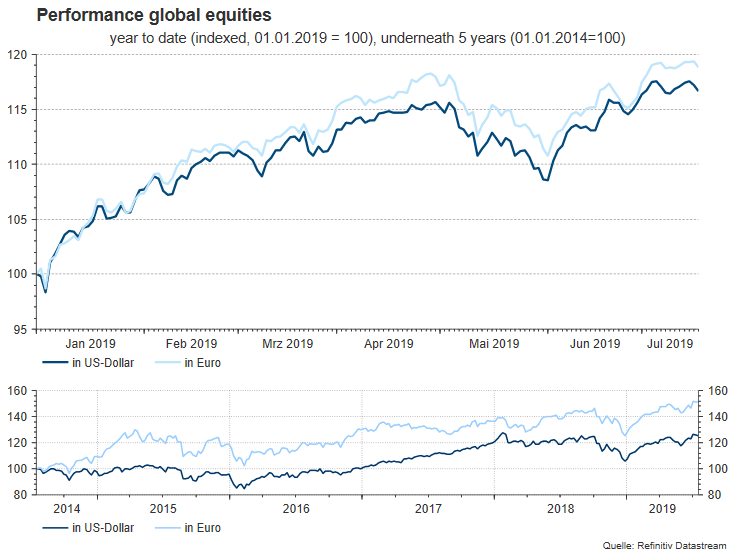Viewport: 734px width, 551px height.
Task: Click the '2018' year label in lower chart
Action: click(x=560, y=507)
